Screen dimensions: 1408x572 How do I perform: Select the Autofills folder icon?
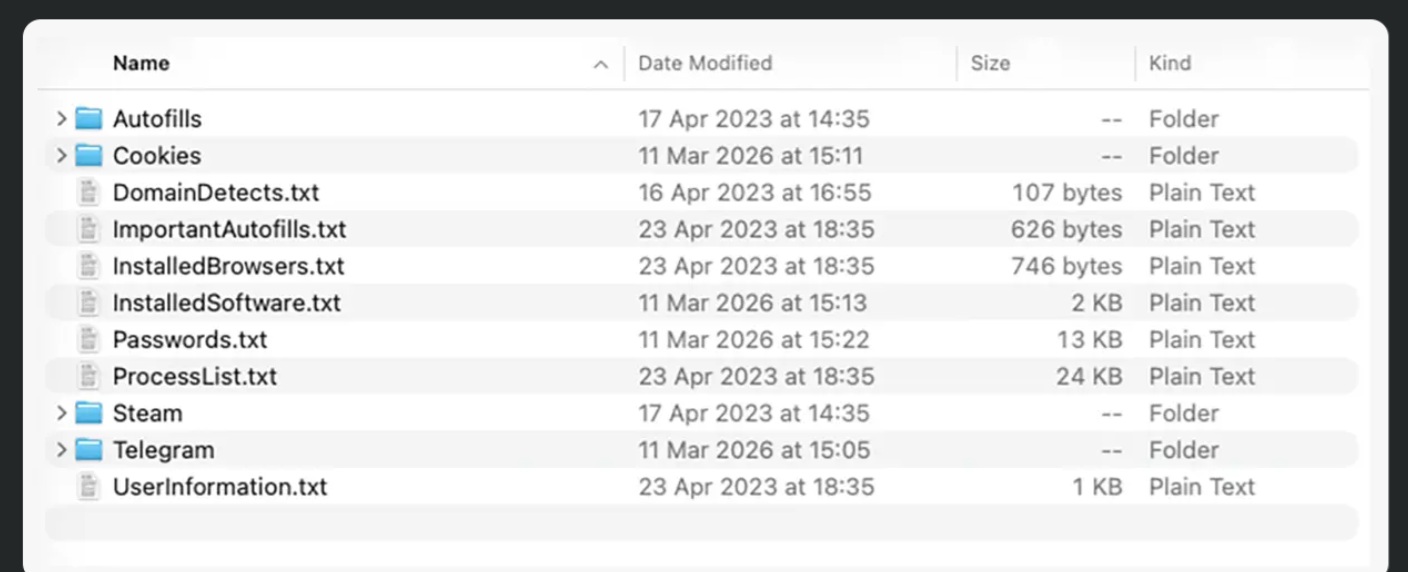tap(89, 119)
